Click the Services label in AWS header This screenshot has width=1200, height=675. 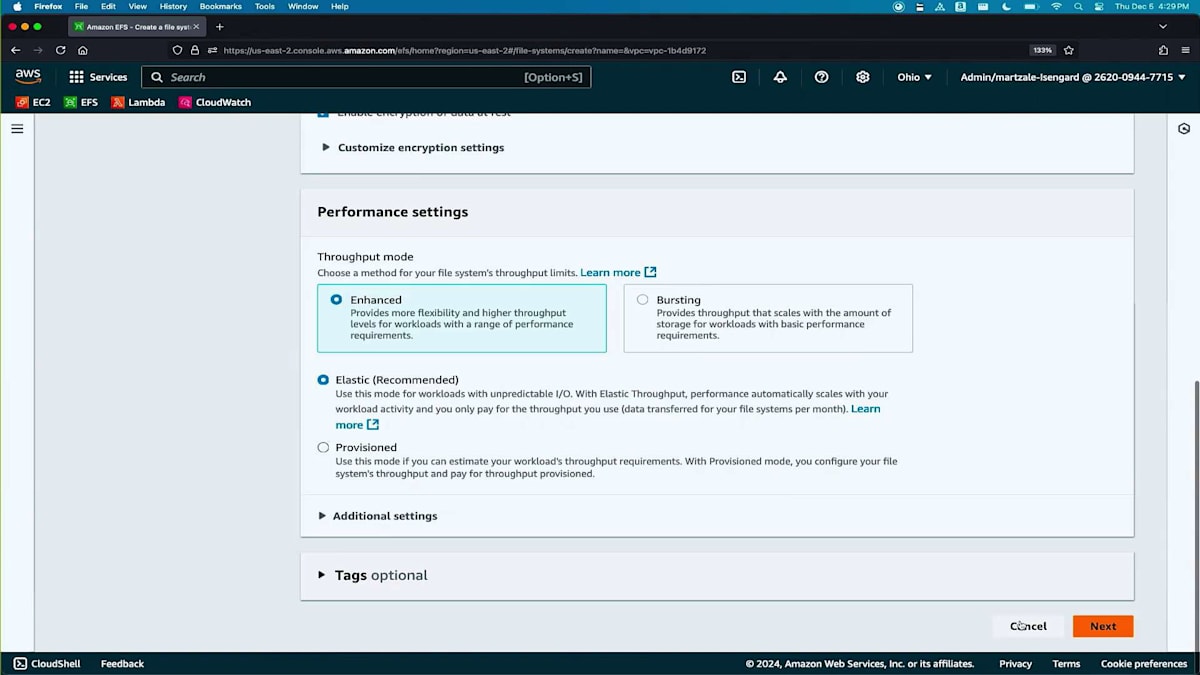[x=108, y=77]
